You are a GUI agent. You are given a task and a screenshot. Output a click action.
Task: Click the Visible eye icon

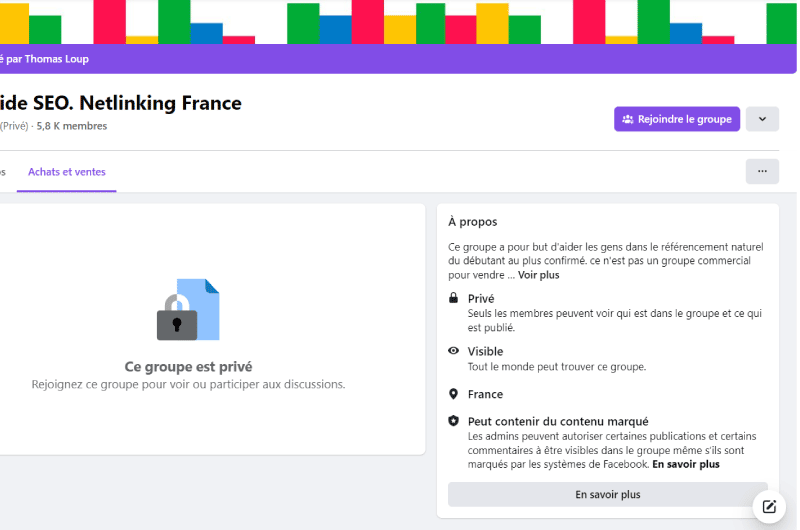click(453, 350)
